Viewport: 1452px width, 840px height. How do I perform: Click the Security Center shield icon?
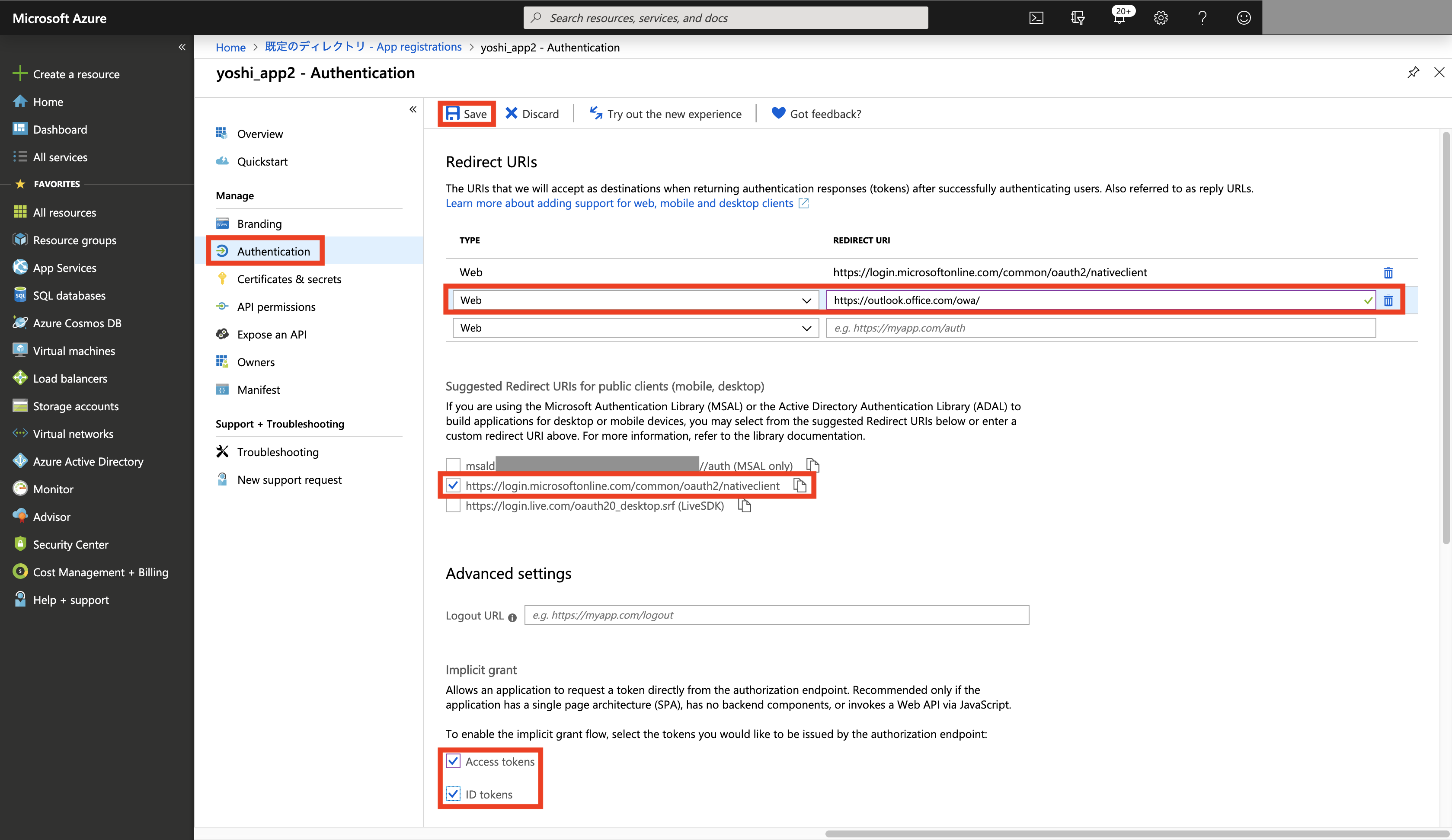[19, 543]
